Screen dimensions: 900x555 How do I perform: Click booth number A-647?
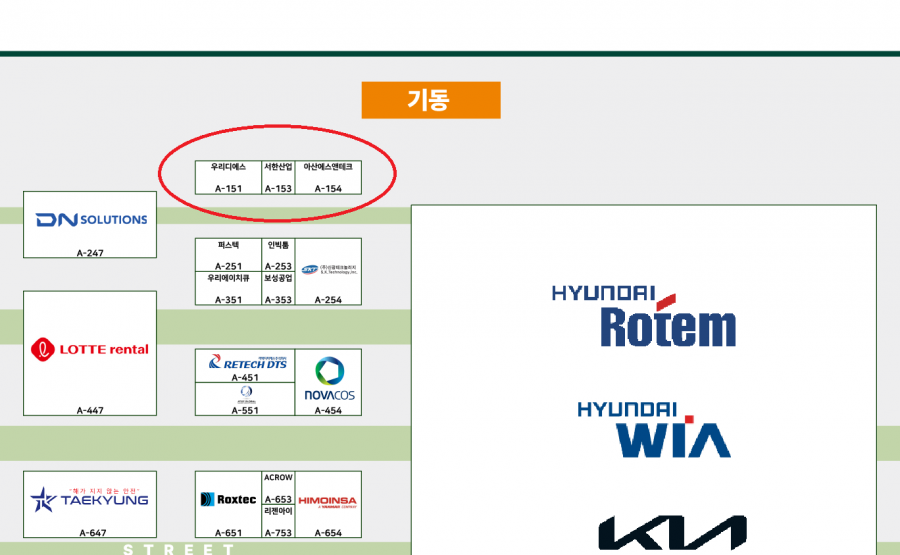pyautogui.click(x=93, y=533)
